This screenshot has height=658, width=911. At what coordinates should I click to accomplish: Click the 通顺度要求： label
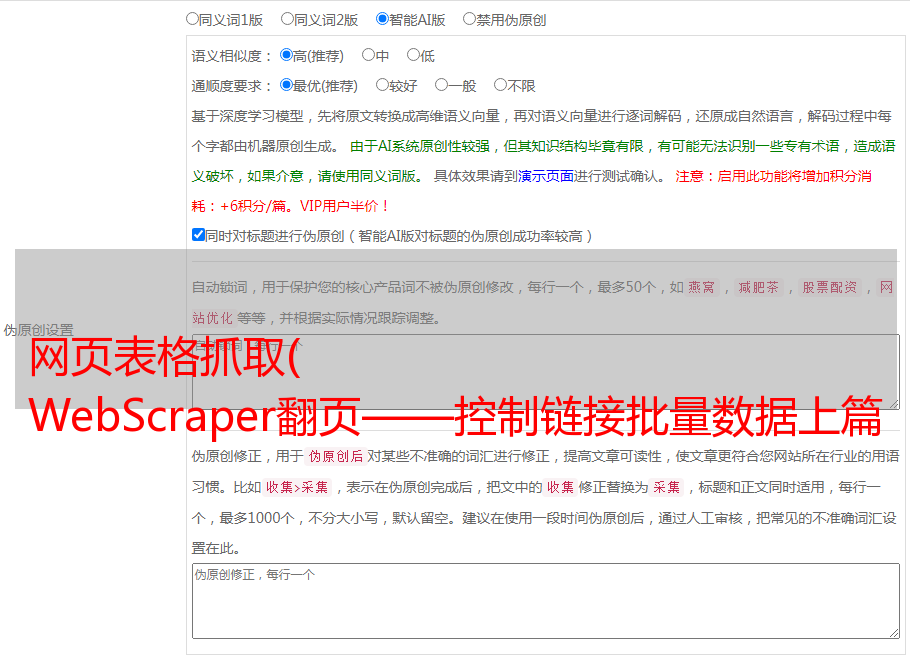232,86
